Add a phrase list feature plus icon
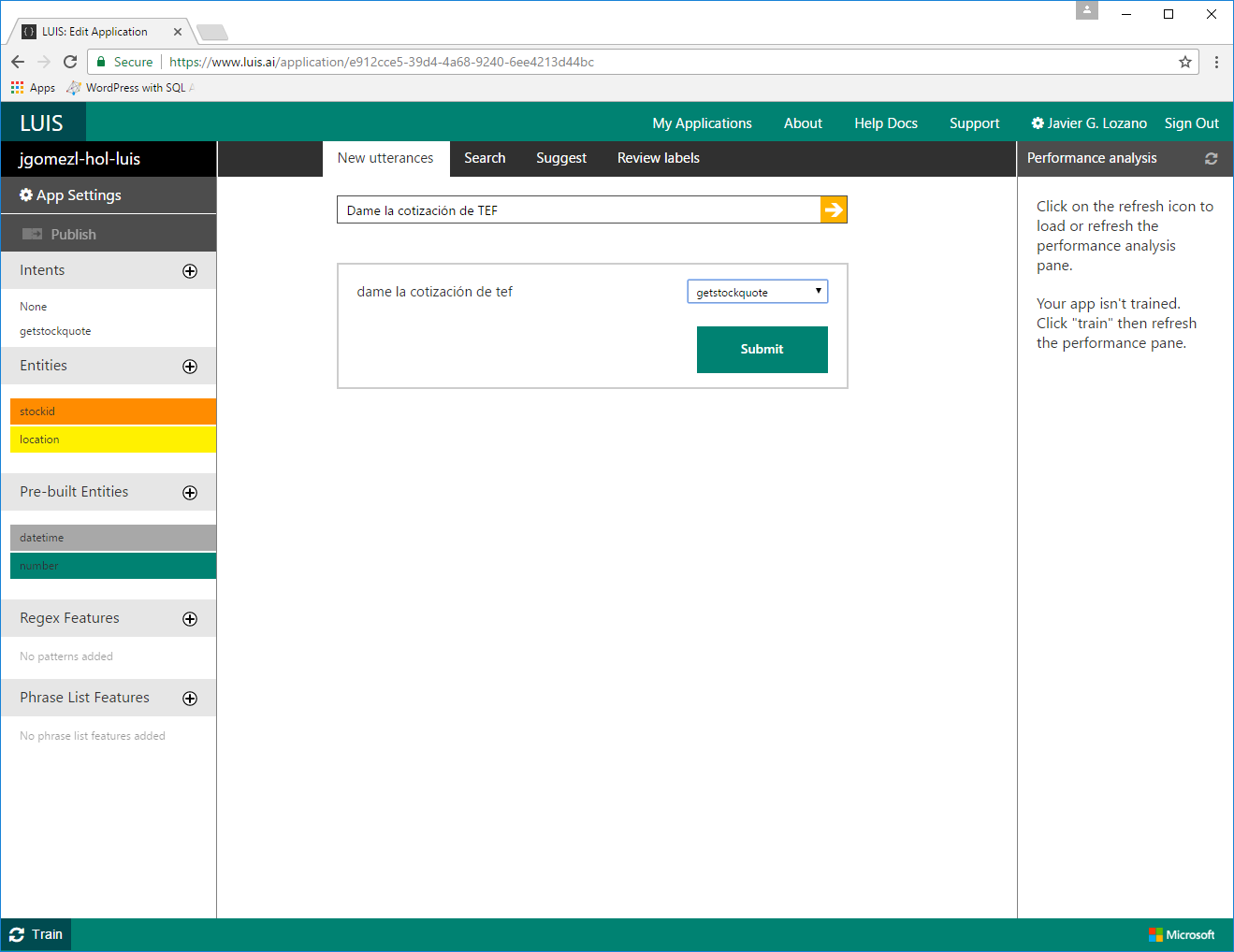The image size is (1234, 952). coord(190,699)
